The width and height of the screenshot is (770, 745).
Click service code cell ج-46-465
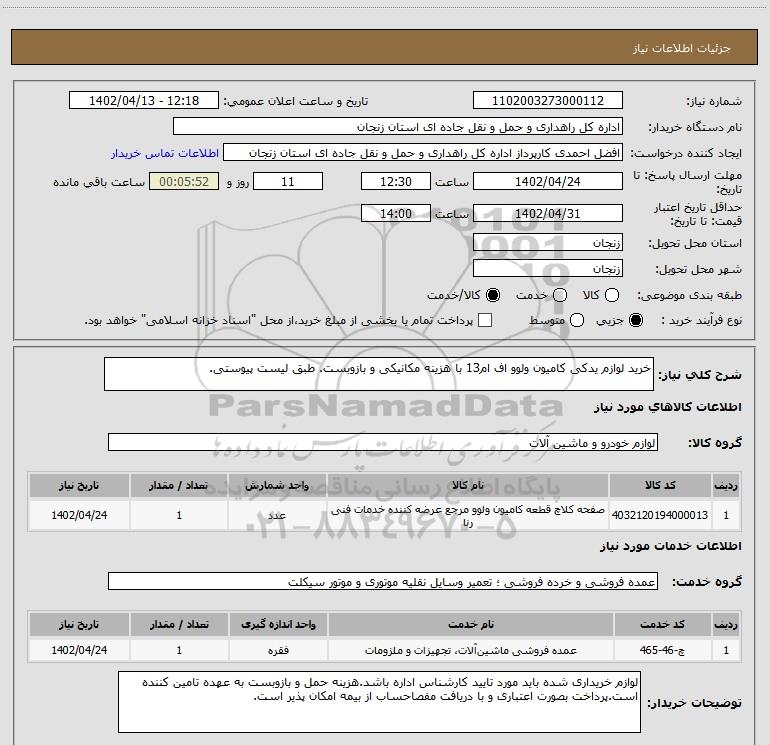[662, 650]
